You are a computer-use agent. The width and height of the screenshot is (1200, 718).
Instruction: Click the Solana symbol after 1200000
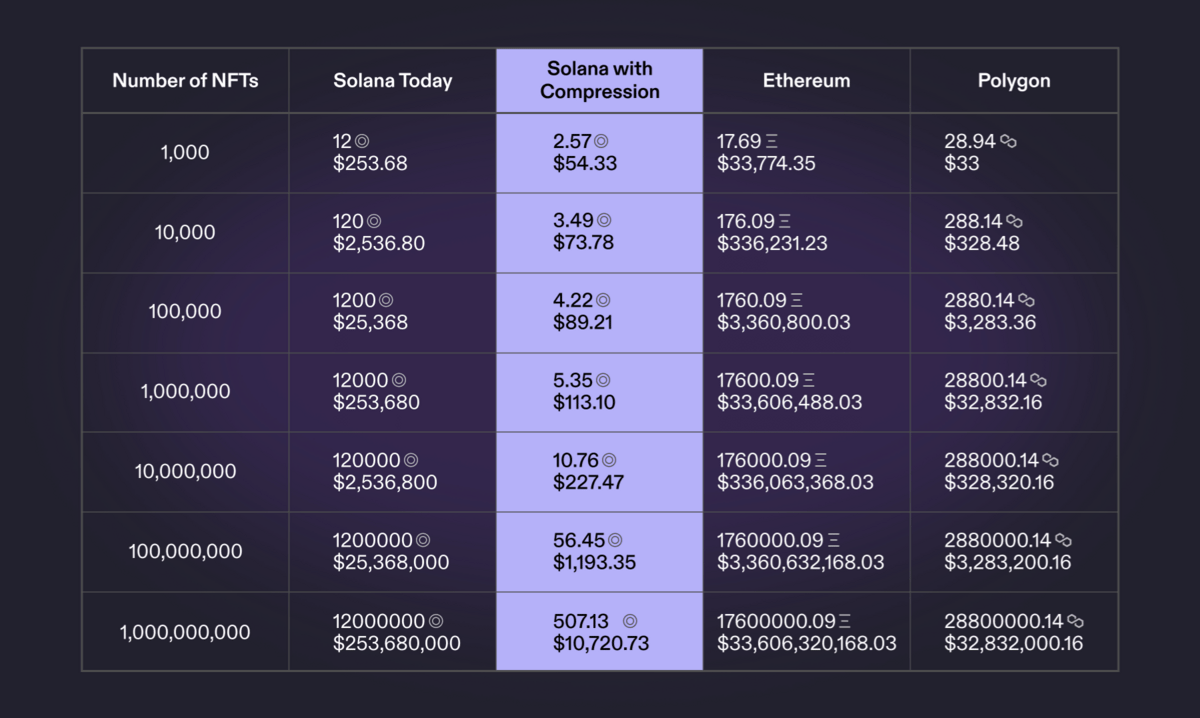click(x=423, y=540)
